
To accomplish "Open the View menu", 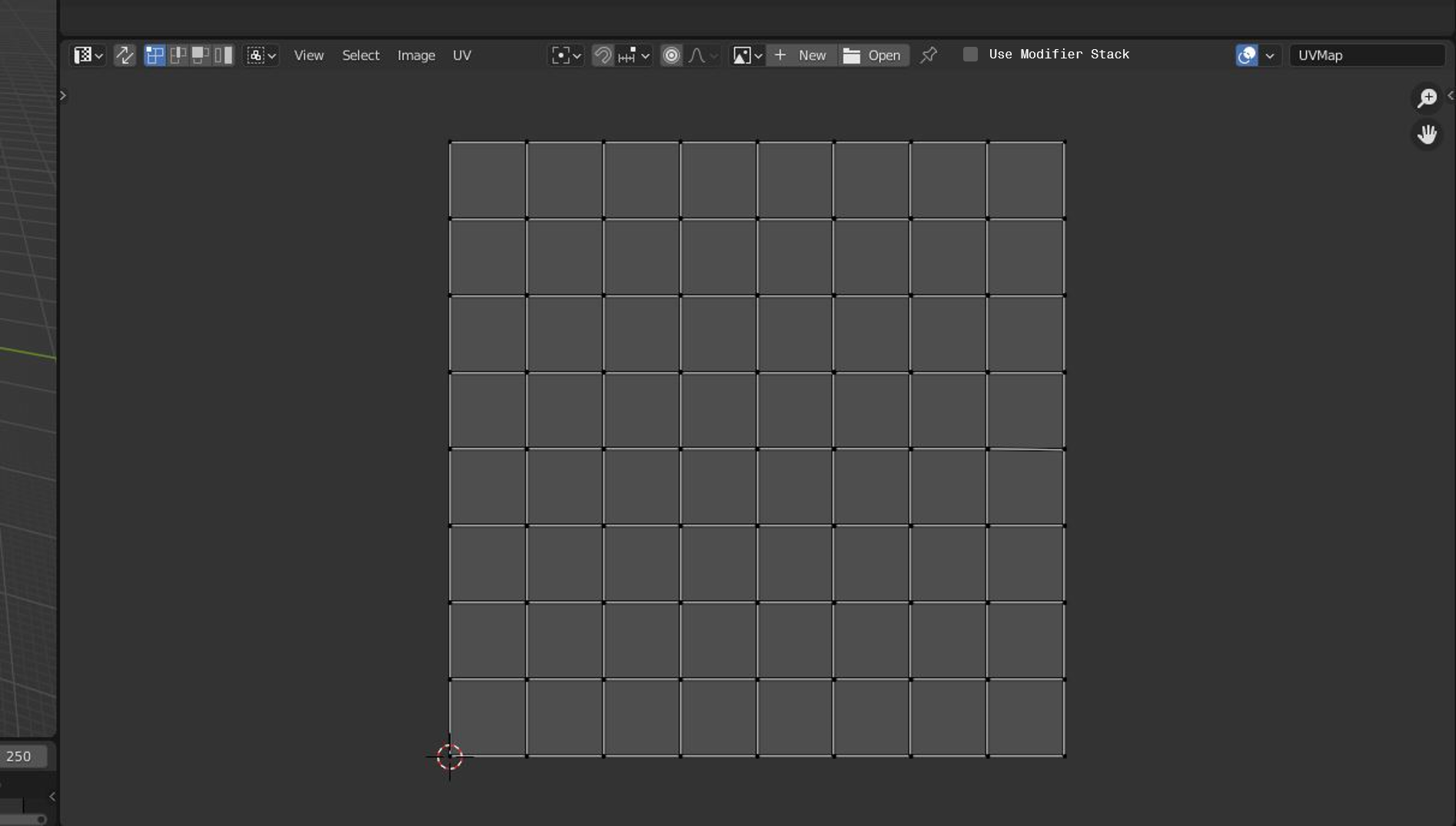I will pyautogui.click(x=309, y=55).
